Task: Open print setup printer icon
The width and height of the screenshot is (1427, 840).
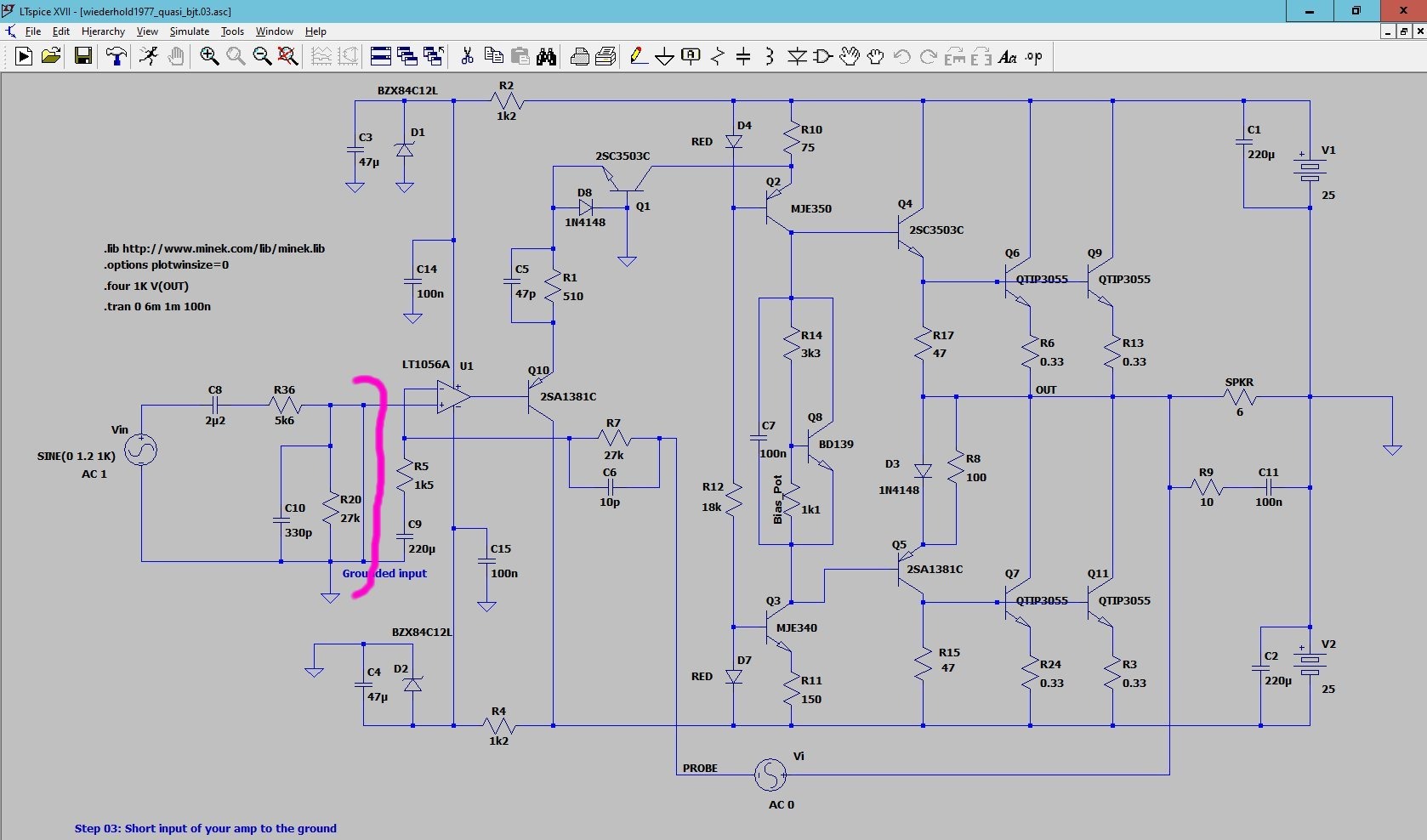Action: (x=580, y=56)
